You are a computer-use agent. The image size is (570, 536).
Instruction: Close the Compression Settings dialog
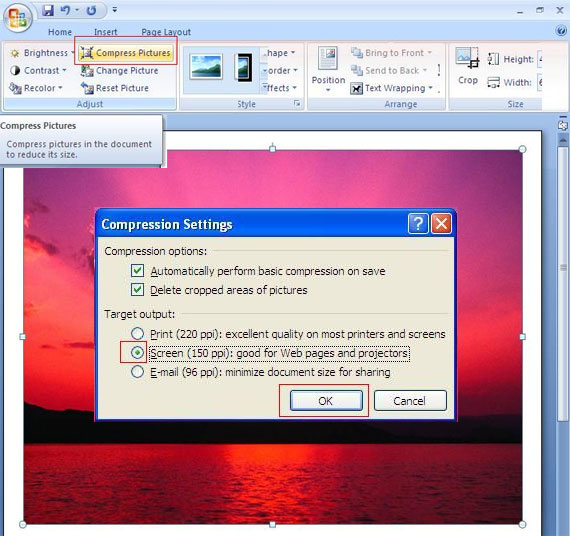(441, 224)
